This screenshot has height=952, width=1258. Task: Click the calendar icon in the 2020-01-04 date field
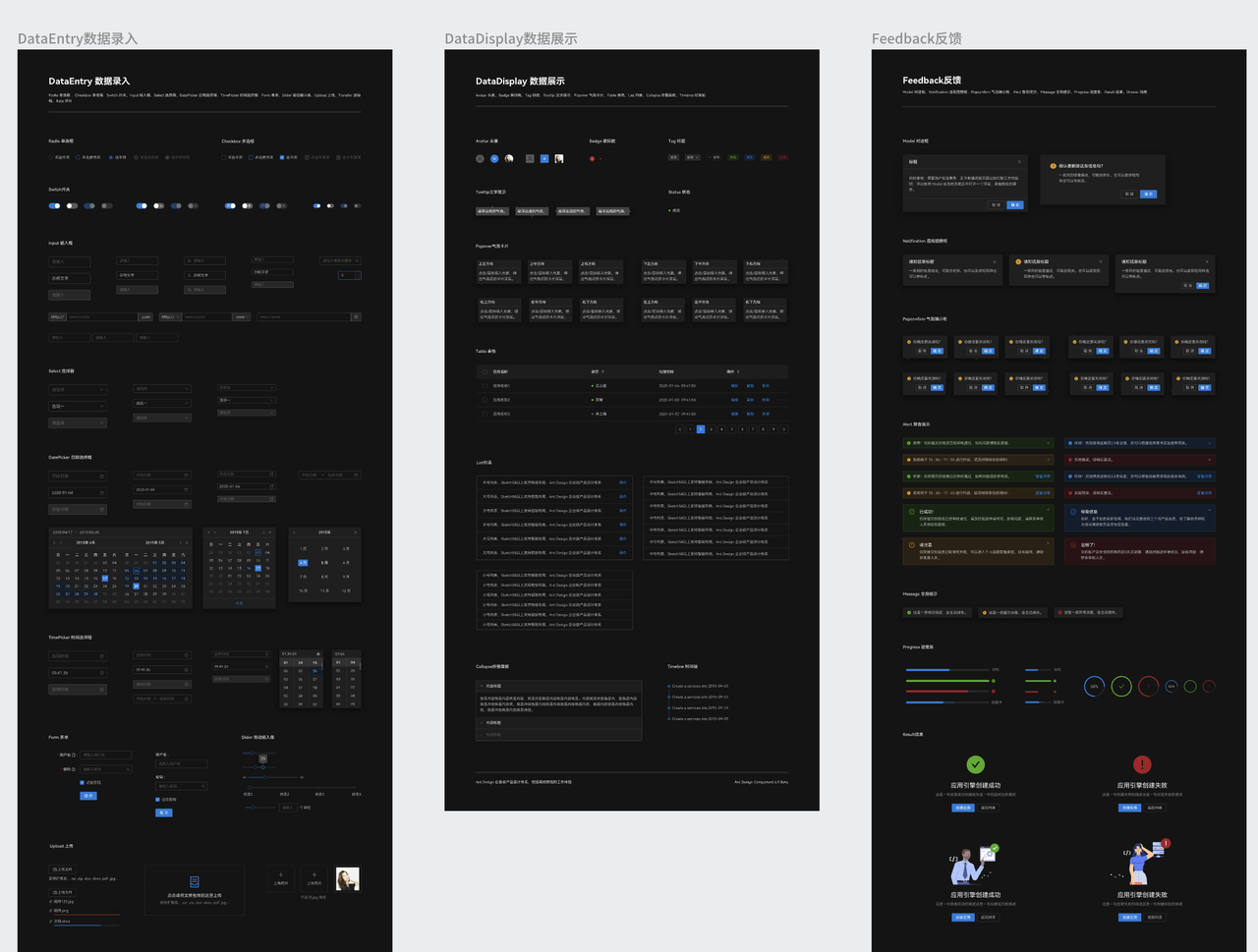tap(102, 493)
